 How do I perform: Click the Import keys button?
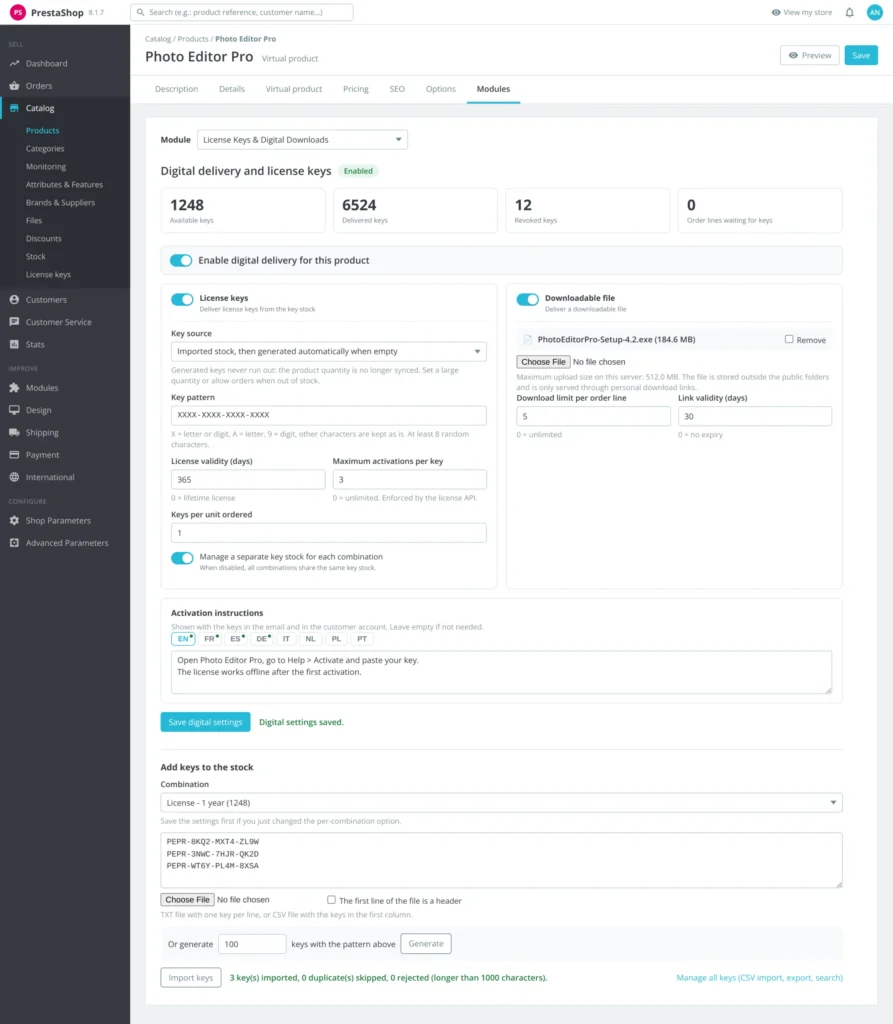(191, 978)
